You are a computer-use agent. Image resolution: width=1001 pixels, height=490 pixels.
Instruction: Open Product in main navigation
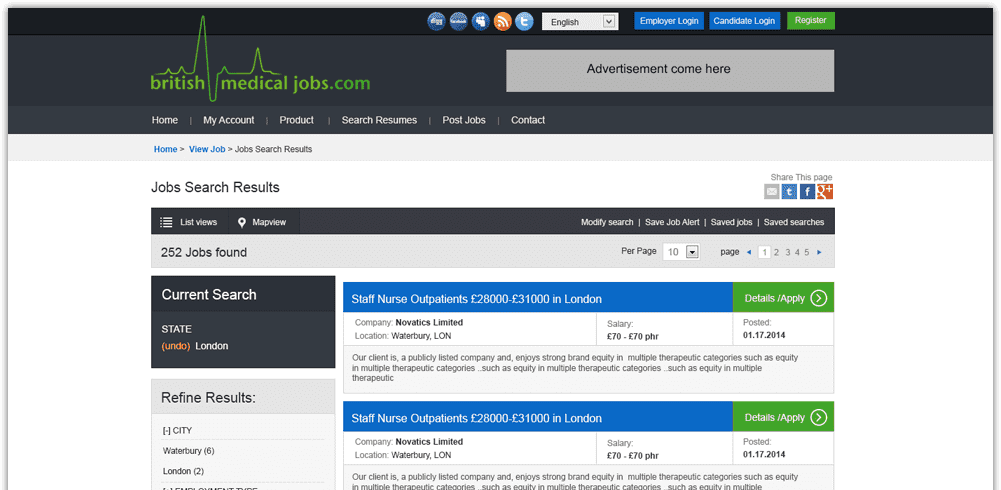coord(297,120)
